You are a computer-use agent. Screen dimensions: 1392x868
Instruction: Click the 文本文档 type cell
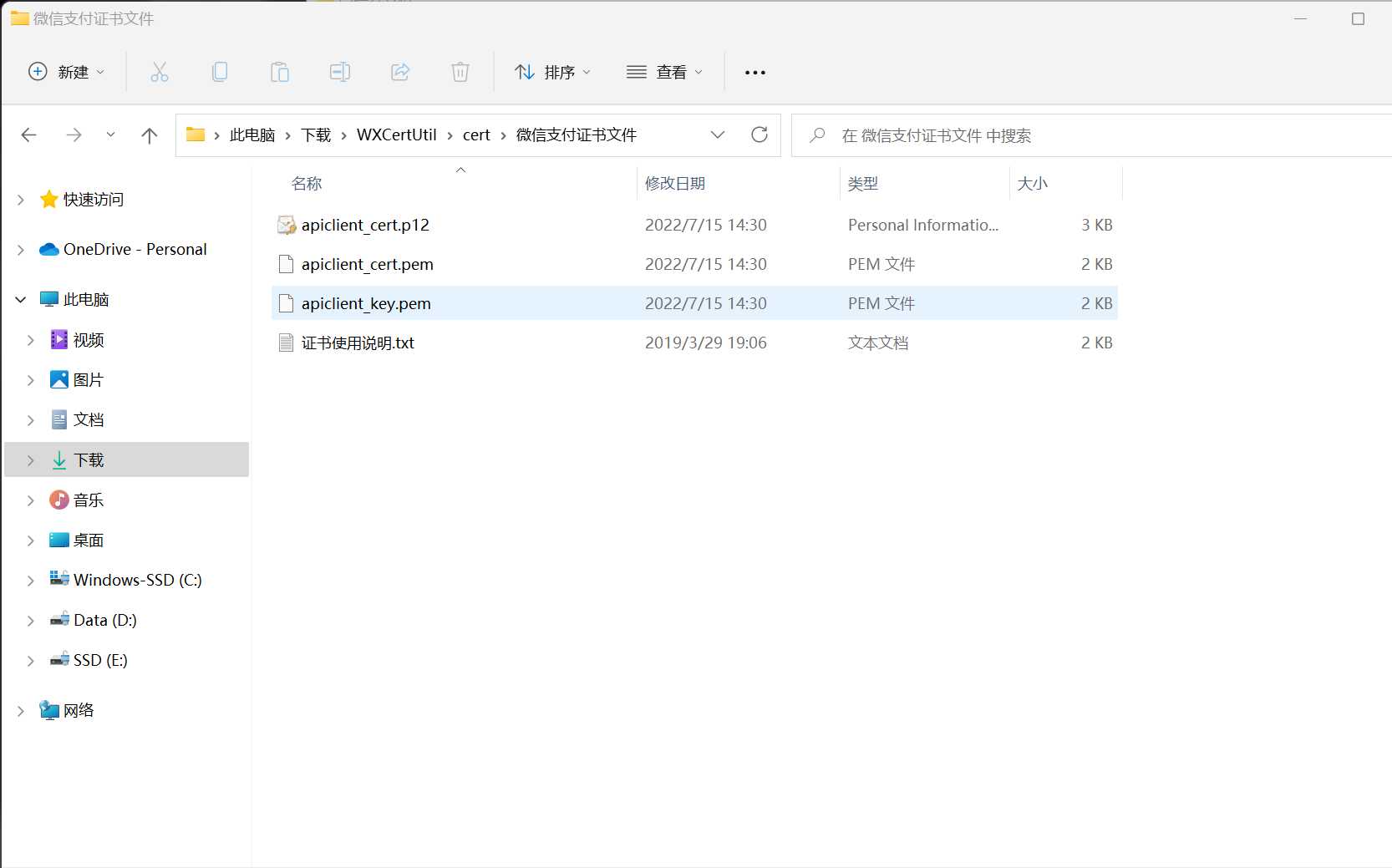[x=878, y=343]
